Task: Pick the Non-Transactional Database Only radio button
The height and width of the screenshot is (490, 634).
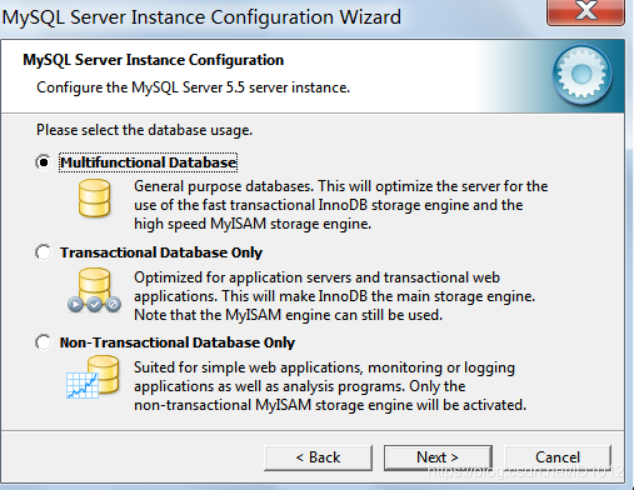Action: coord(43,342)
